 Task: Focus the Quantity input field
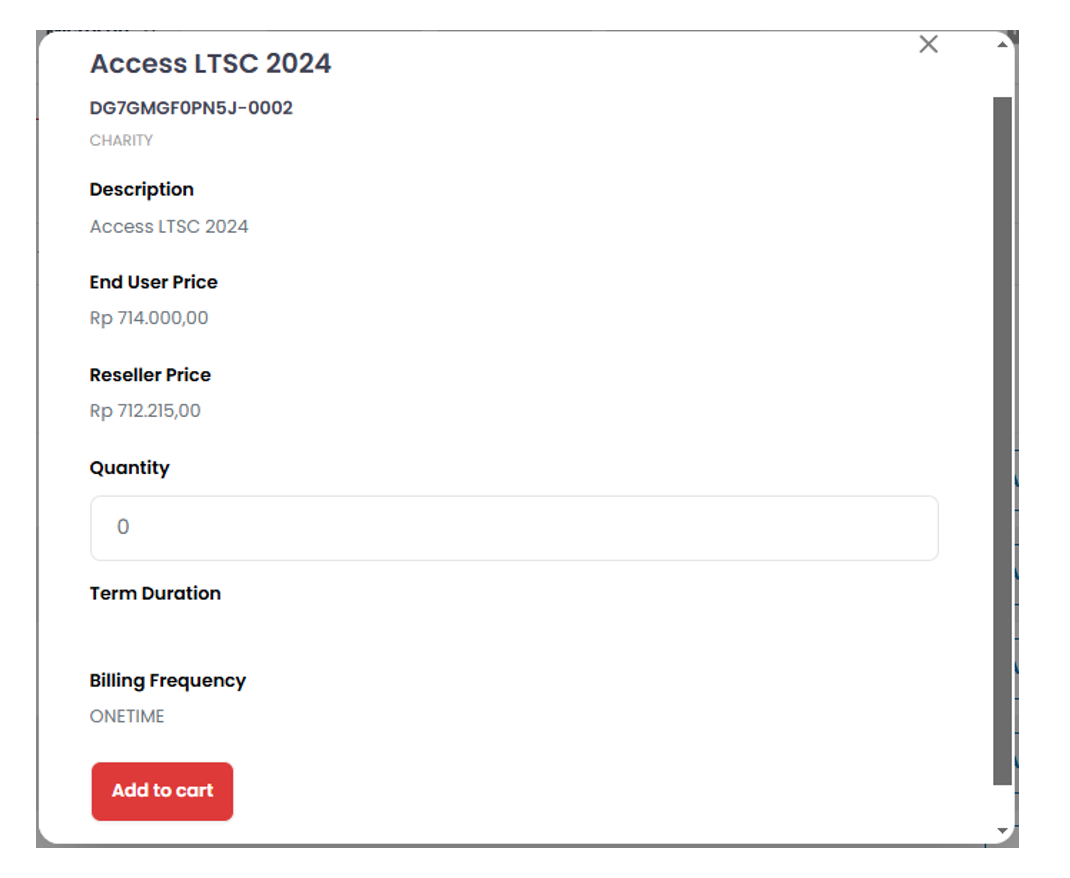click(x=514, y=528)
